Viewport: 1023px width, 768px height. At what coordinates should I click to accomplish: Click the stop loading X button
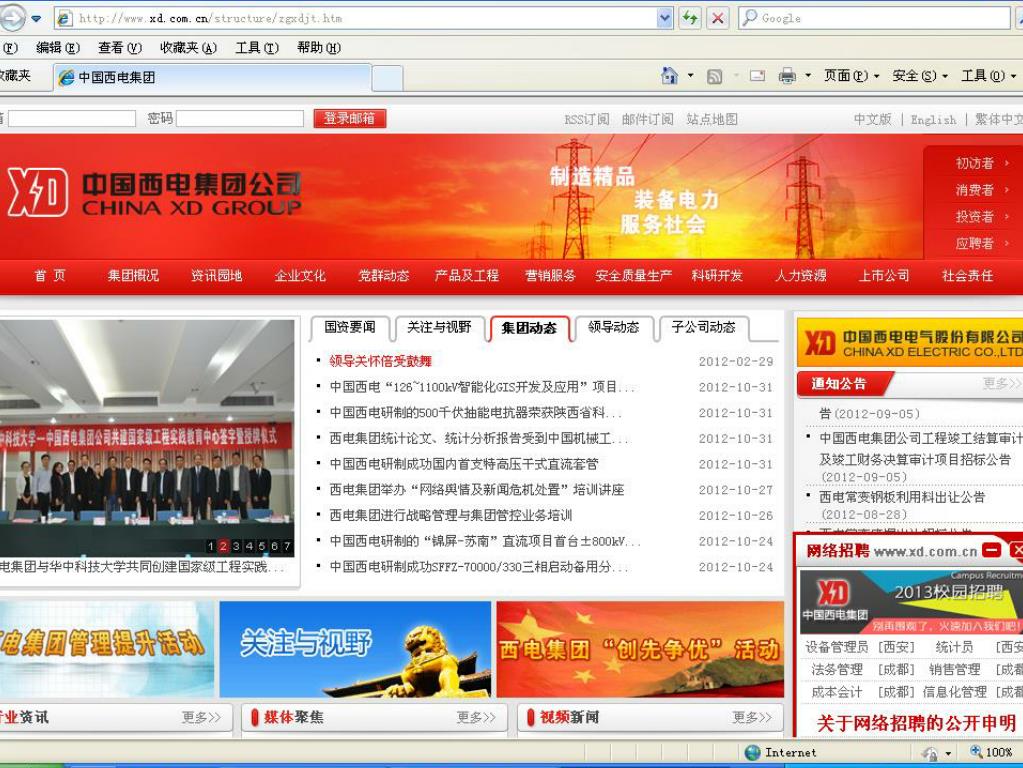point(718,18)
